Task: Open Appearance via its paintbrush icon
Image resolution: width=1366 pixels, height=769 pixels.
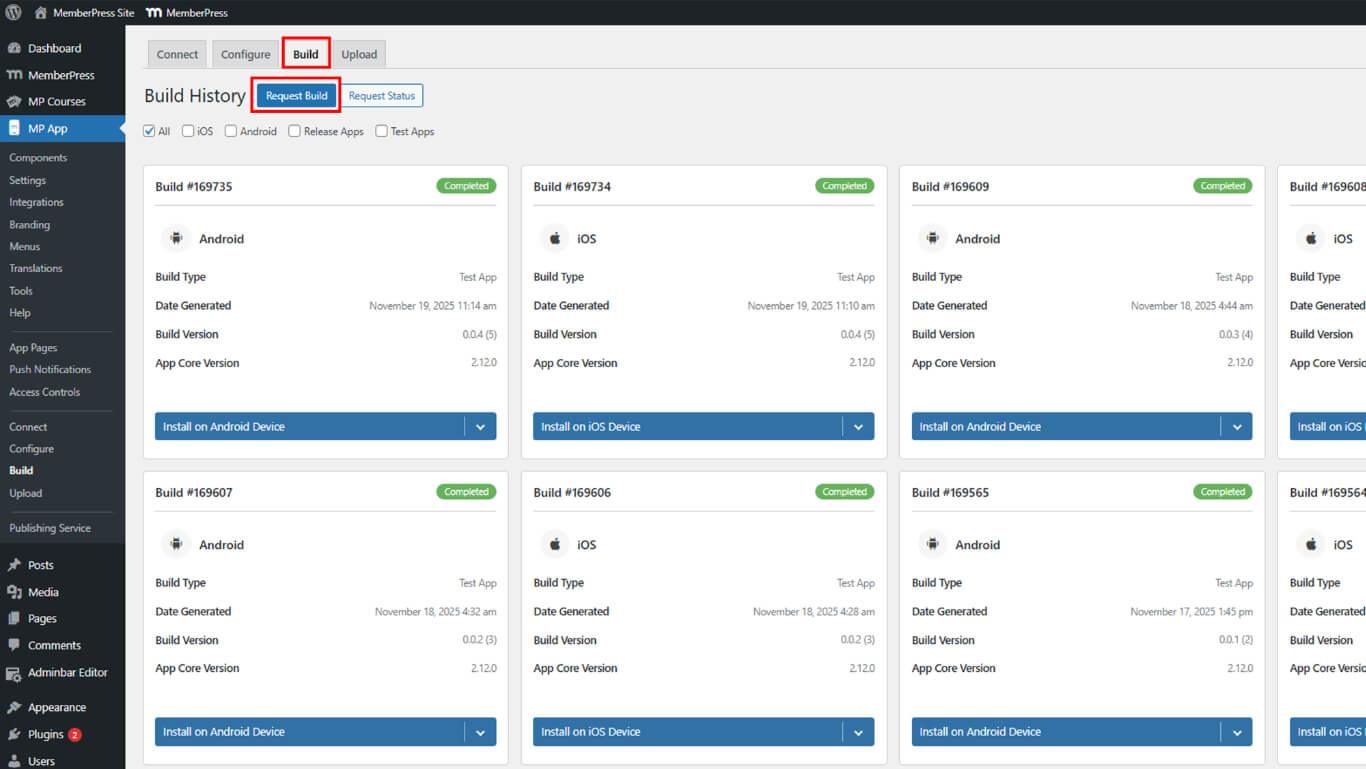Action: tap(14, 707)
